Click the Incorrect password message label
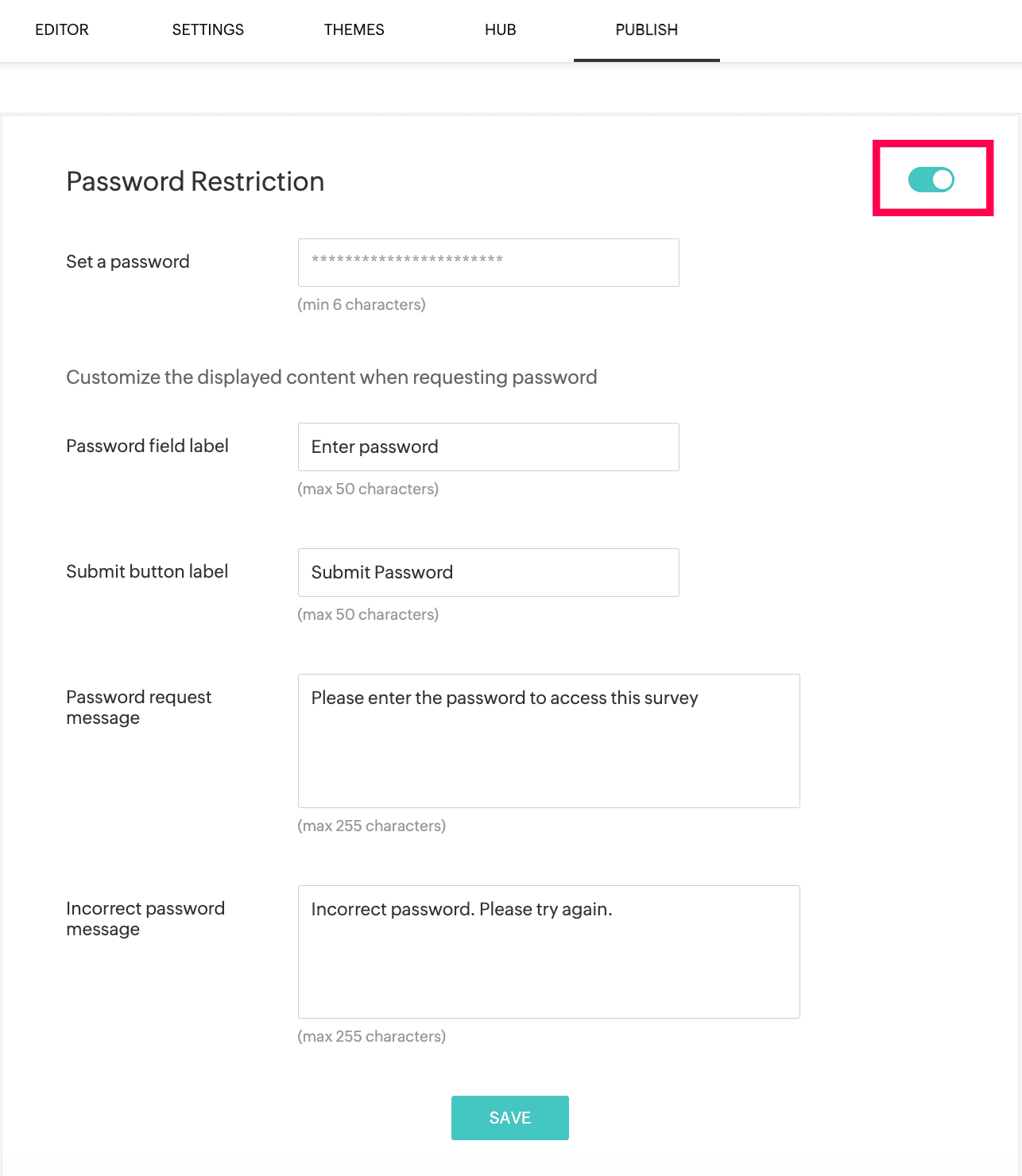The image size is (1022, 1176). pyautogui.click(x=145, y=919)
